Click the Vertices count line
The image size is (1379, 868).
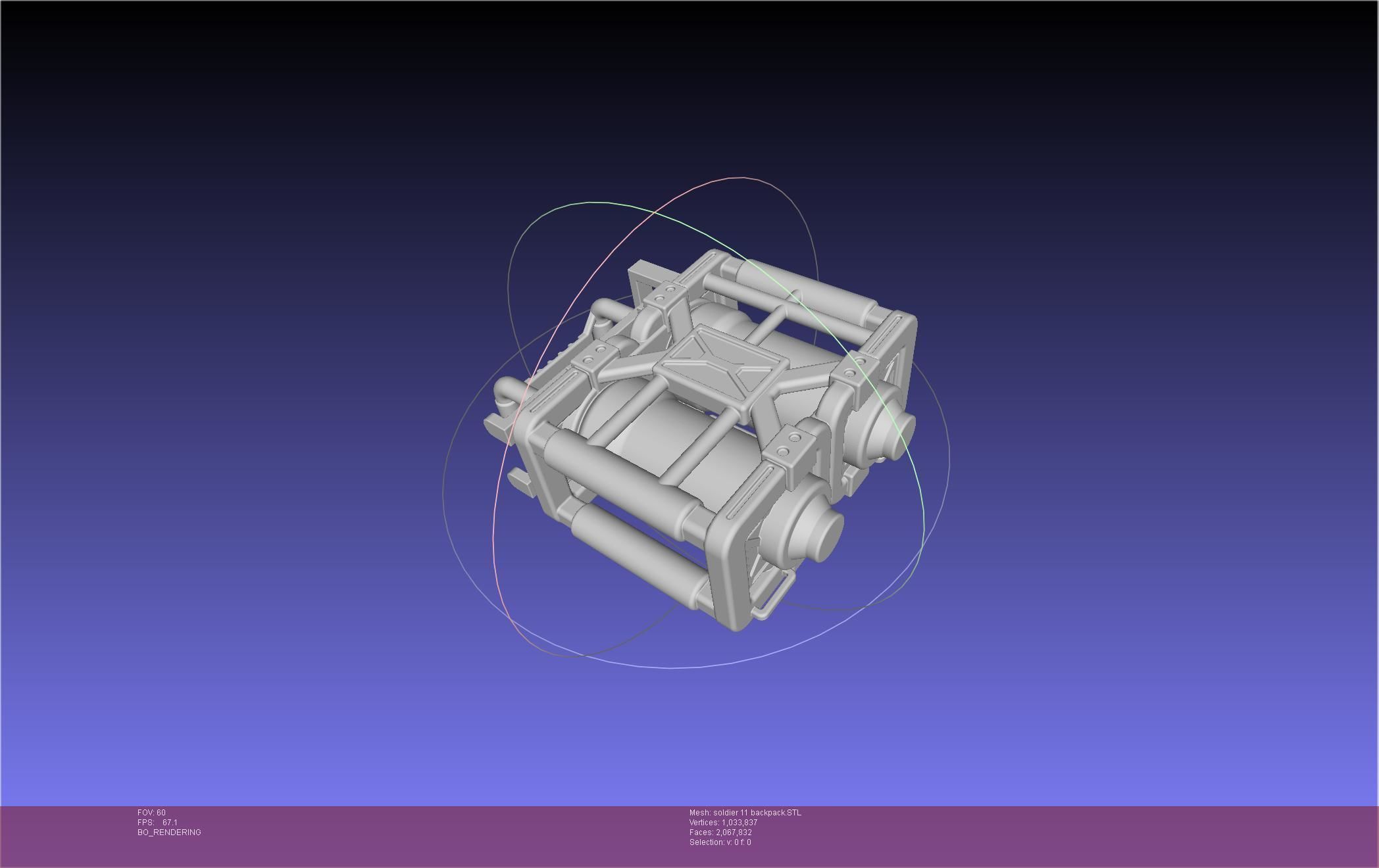coord(723,823)
